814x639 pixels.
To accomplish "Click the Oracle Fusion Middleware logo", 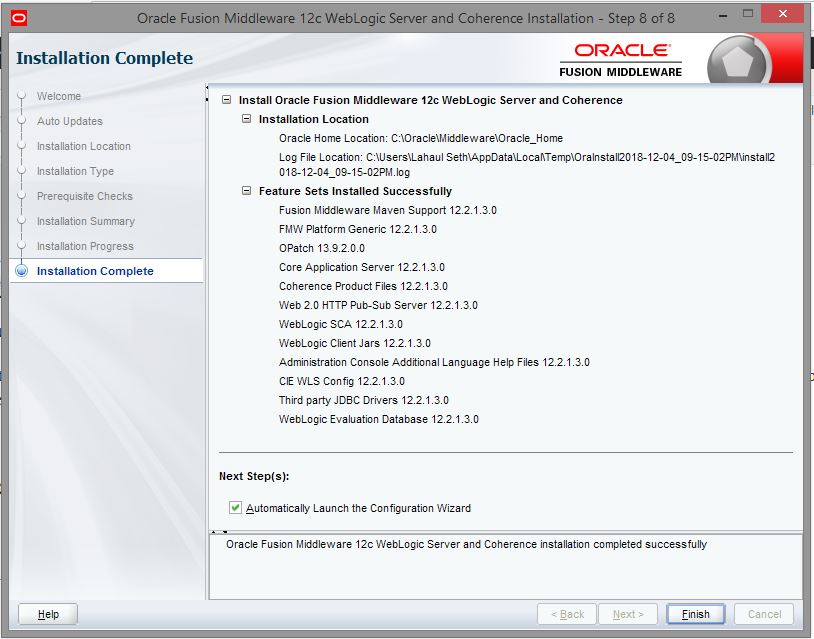I will coord(620,59).
